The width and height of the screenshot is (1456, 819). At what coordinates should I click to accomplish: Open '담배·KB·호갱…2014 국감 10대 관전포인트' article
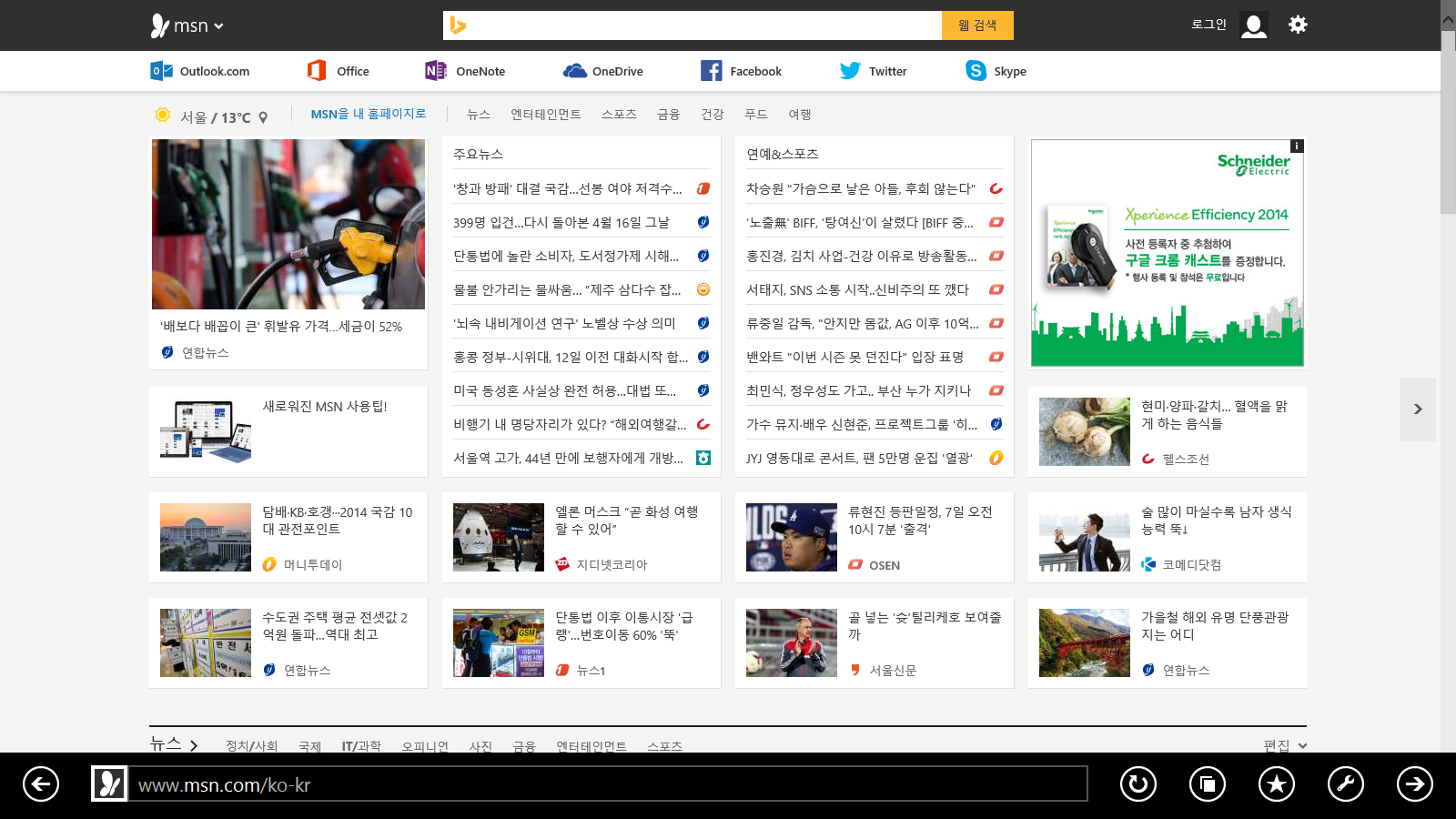[x=338, y=521]
